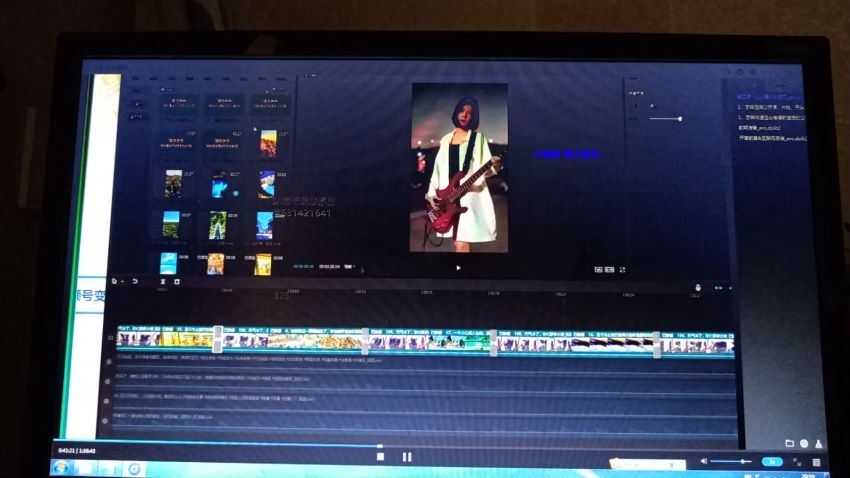
Task: Open the Windows Start button
Action: click(61, 467)
